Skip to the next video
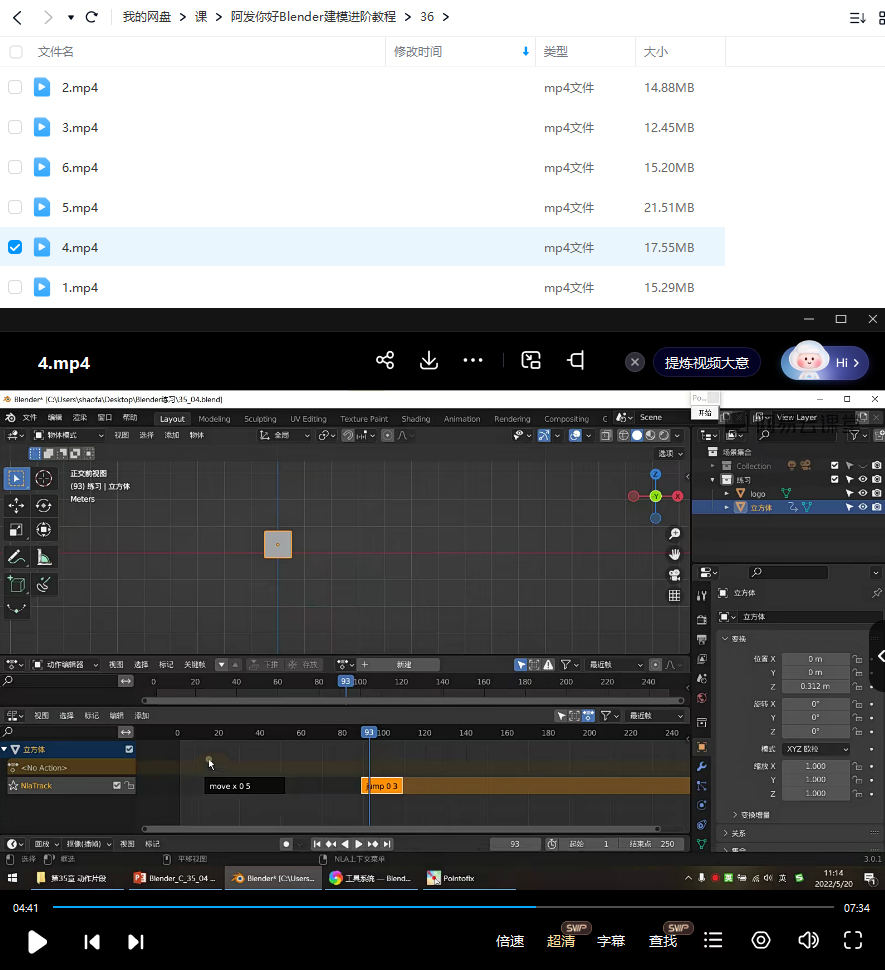This screenshot has width=885, height=970. coord(136,941)
